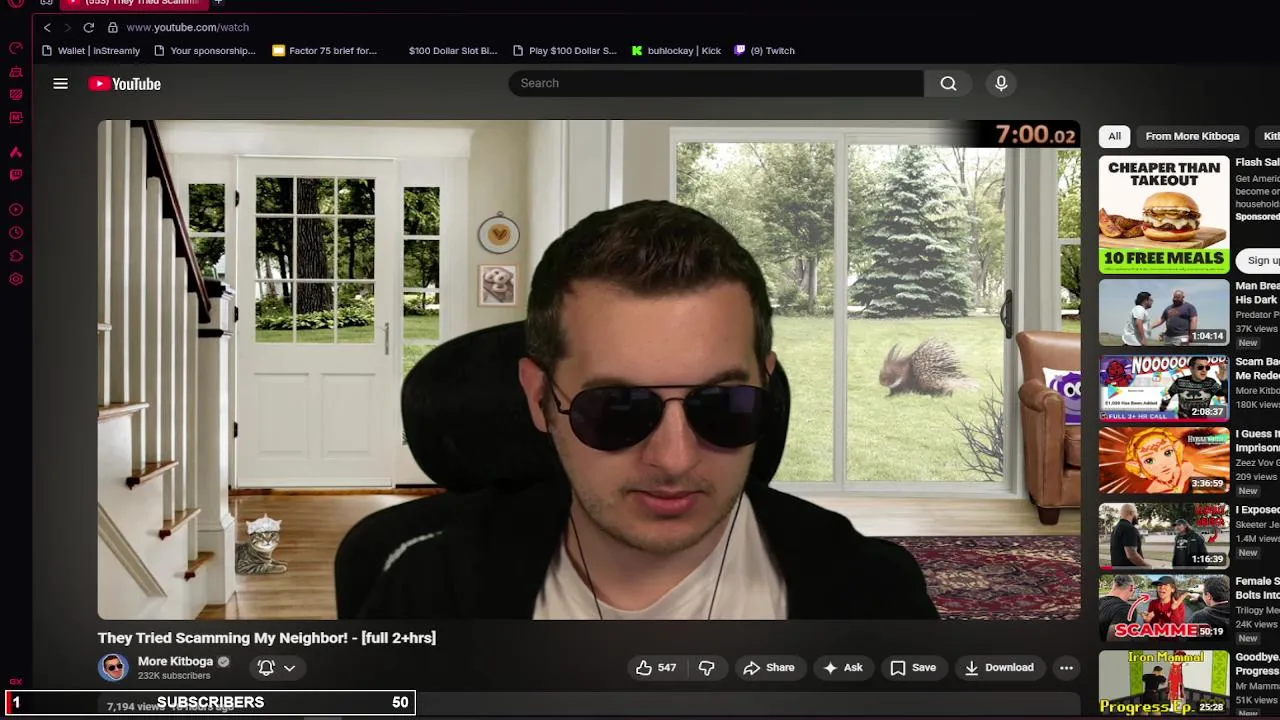
Task: Open Play $100 Dollar S... bookmark
Action: coord(565,51)
